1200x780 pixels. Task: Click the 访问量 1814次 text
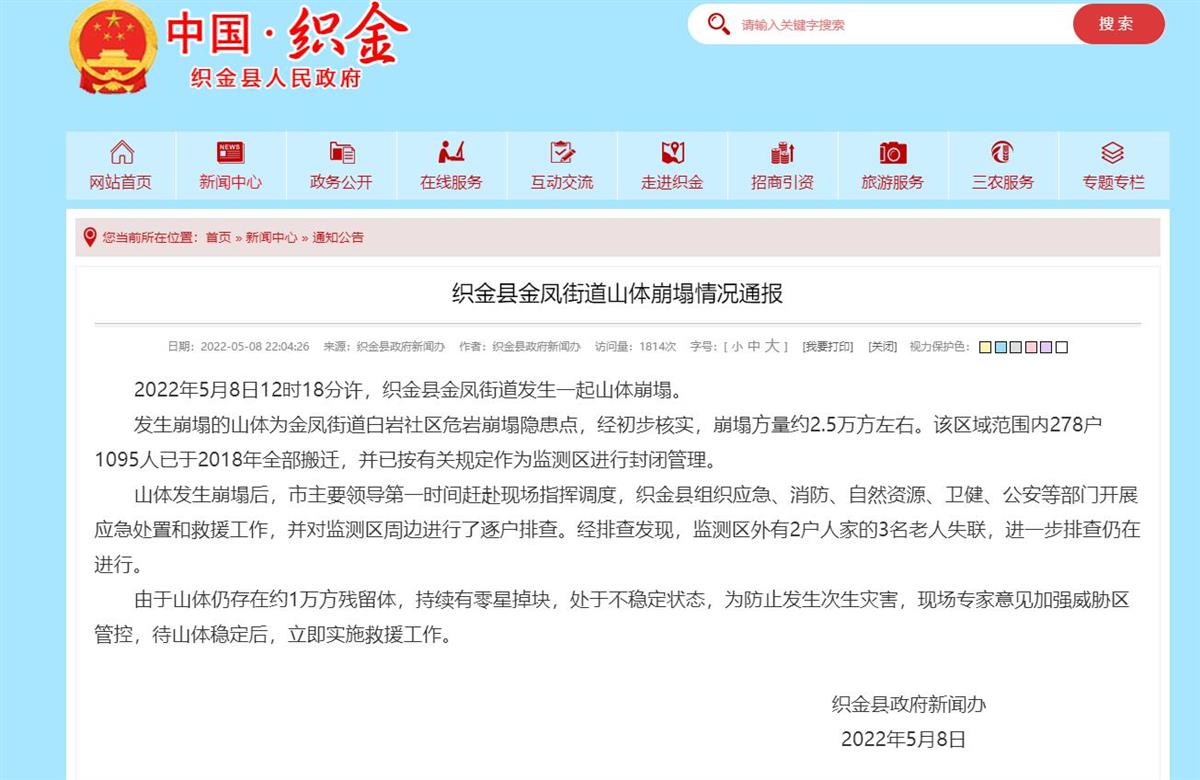click(x=636, y=347)
